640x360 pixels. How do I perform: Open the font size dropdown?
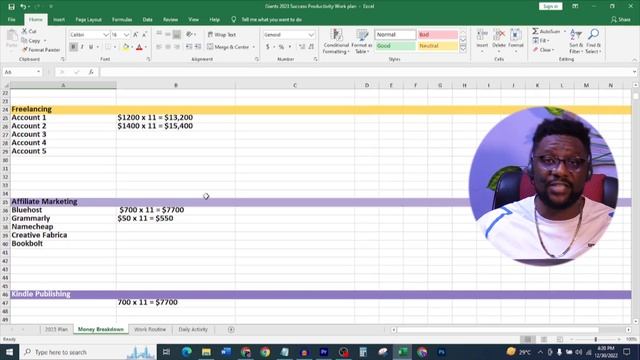[127, 35]
